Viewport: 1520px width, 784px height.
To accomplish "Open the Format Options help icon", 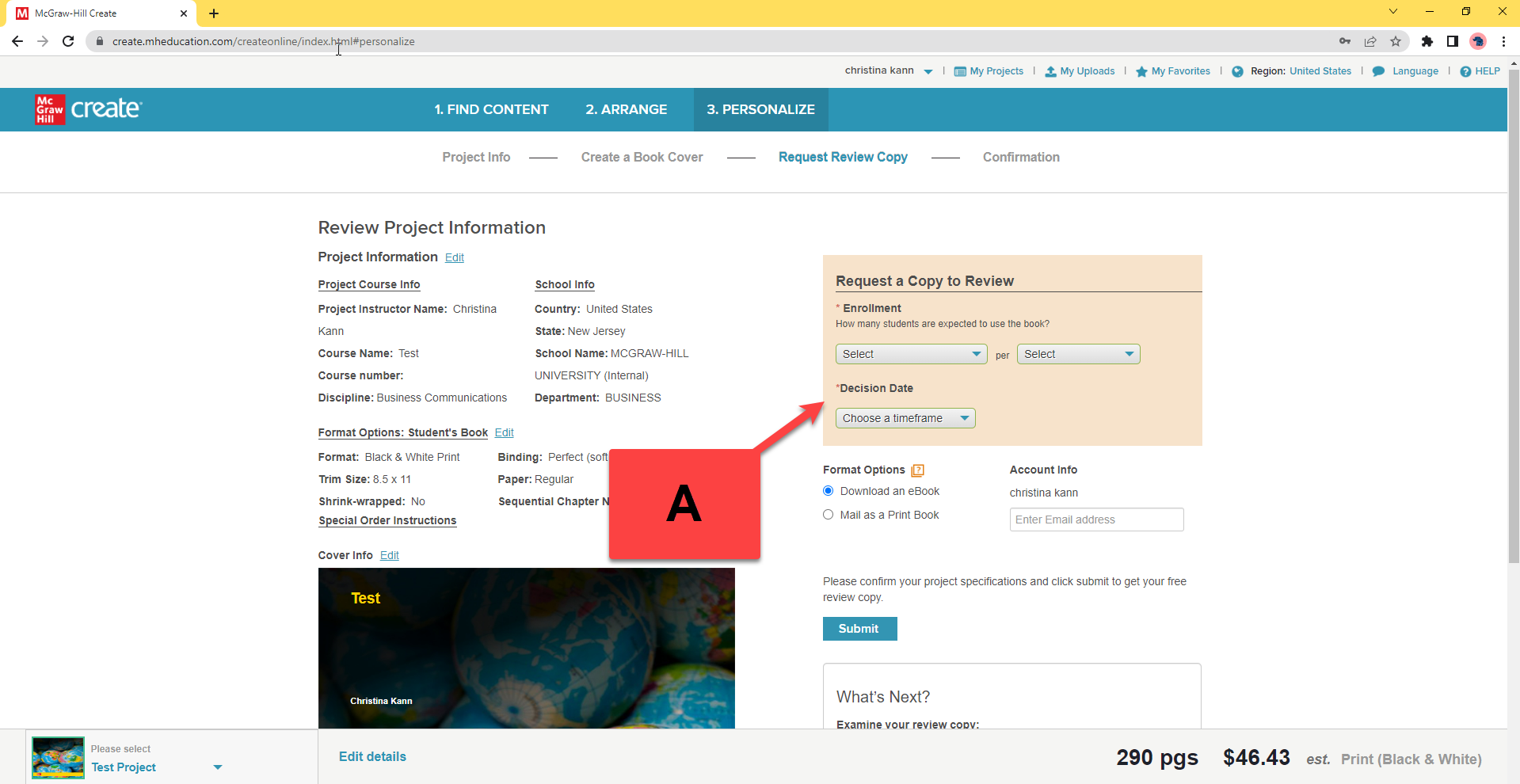I will (x=917, y=470).
